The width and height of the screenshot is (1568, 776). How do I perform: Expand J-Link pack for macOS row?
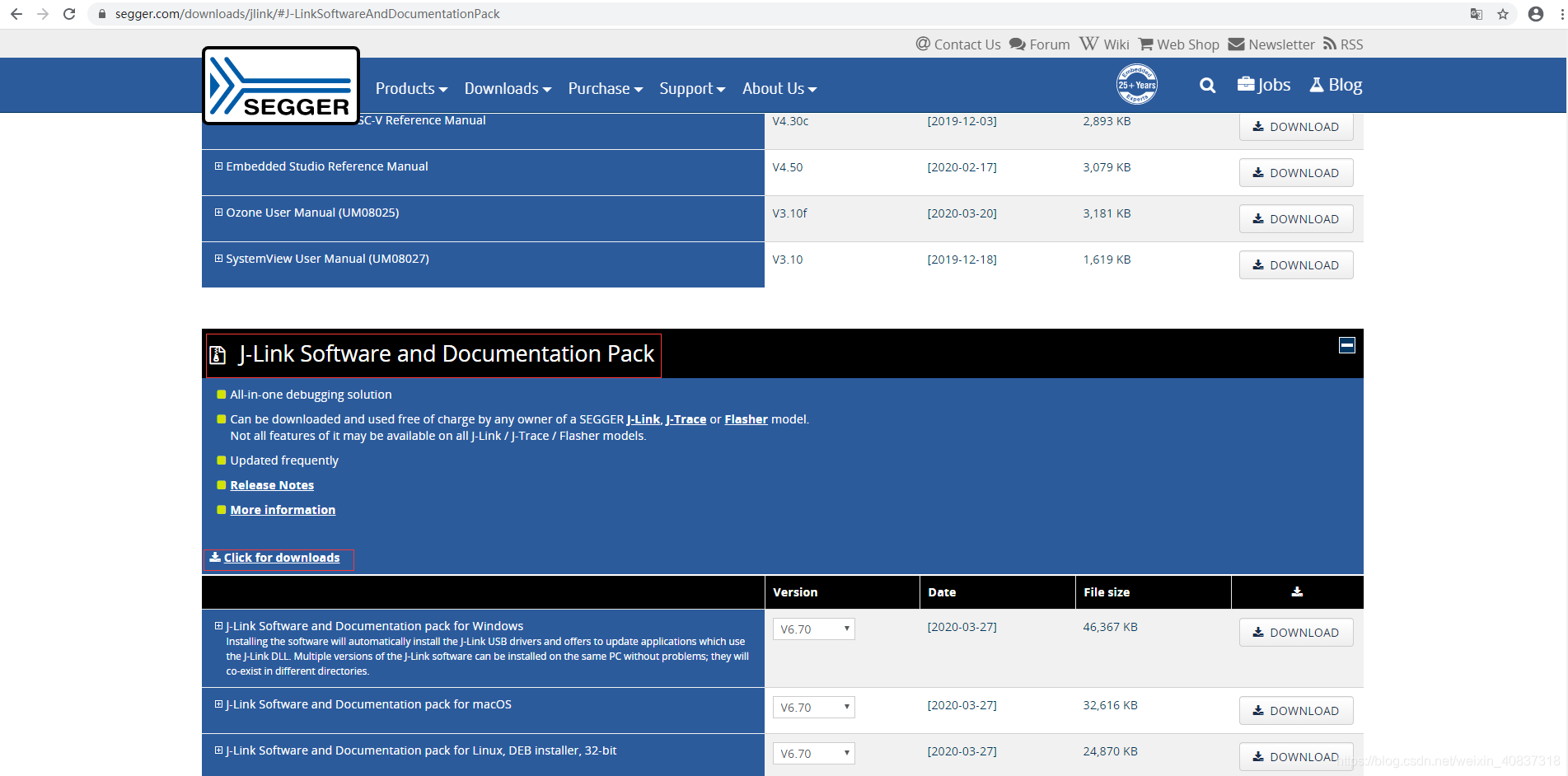point(218,704)
